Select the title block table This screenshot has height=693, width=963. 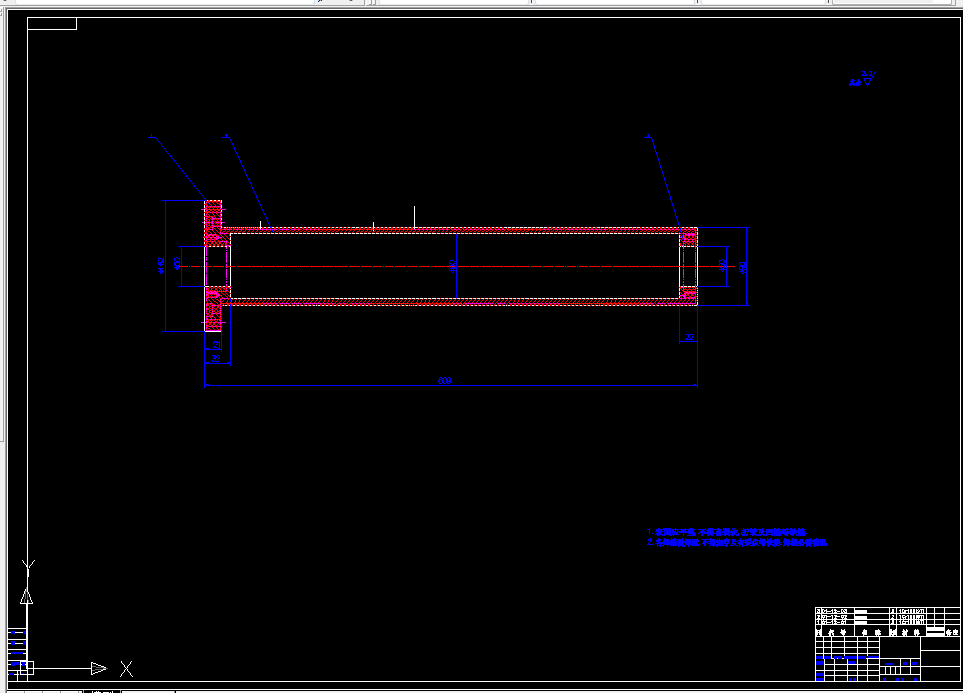pos(887,644)
